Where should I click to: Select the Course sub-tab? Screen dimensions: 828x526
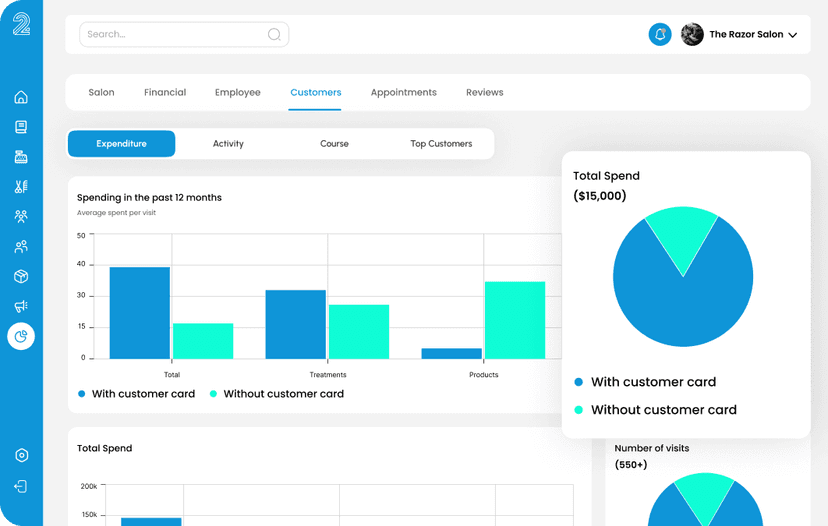tap(334, 144)
